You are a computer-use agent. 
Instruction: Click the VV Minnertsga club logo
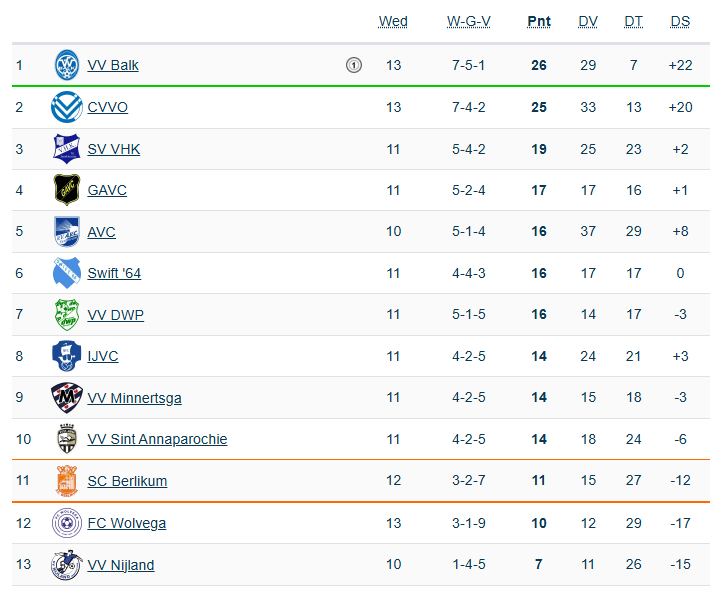(x=67, y=398)
